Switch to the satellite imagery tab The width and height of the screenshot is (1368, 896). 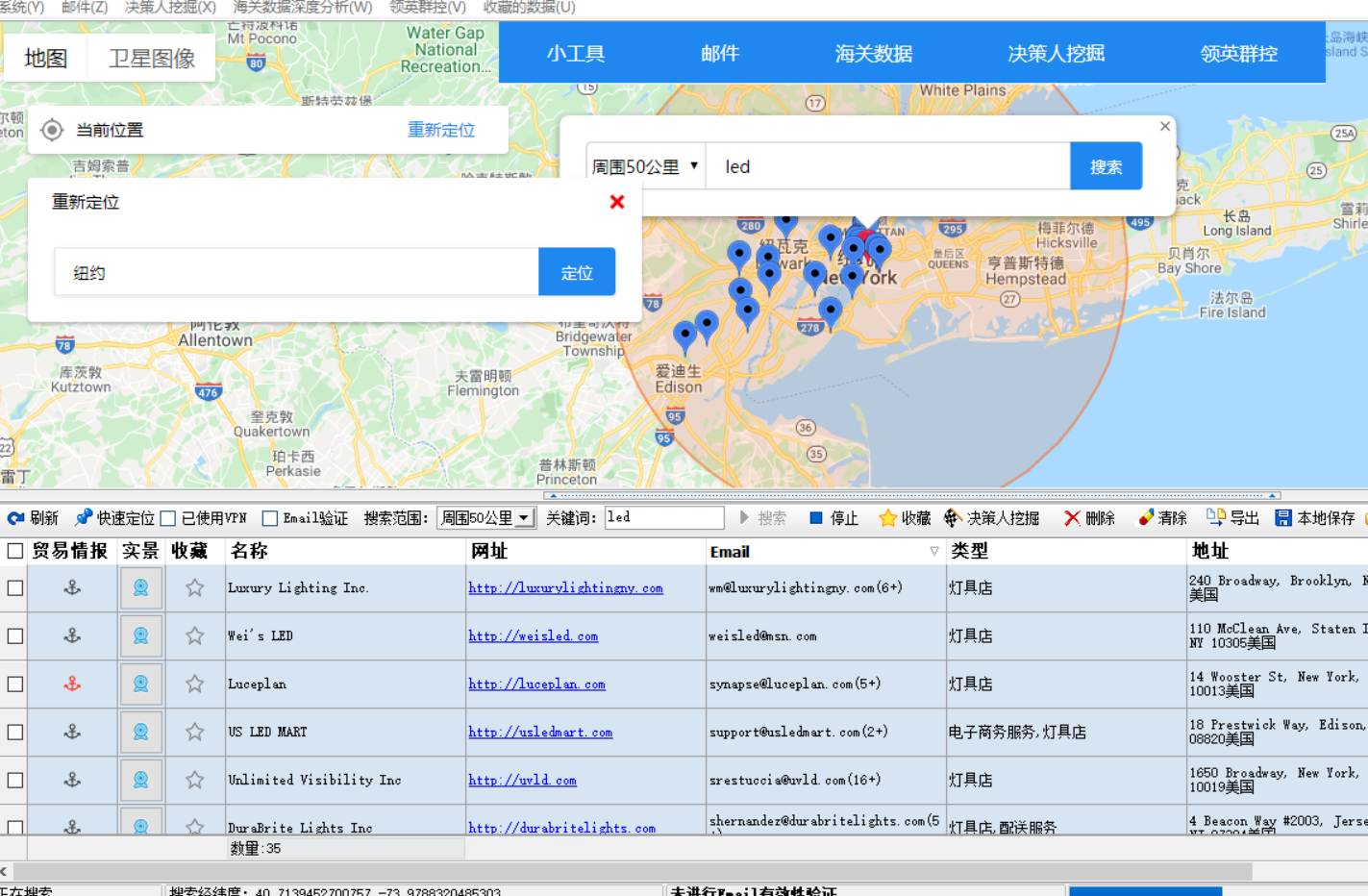click(151, 59)
